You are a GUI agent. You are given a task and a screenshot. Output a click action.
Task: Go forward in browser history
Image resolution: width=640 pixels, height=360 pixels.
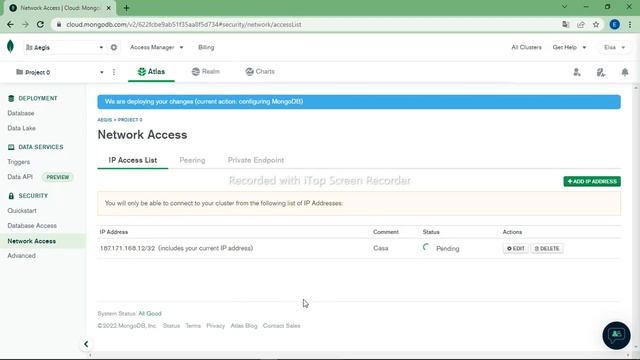(25, 24)
